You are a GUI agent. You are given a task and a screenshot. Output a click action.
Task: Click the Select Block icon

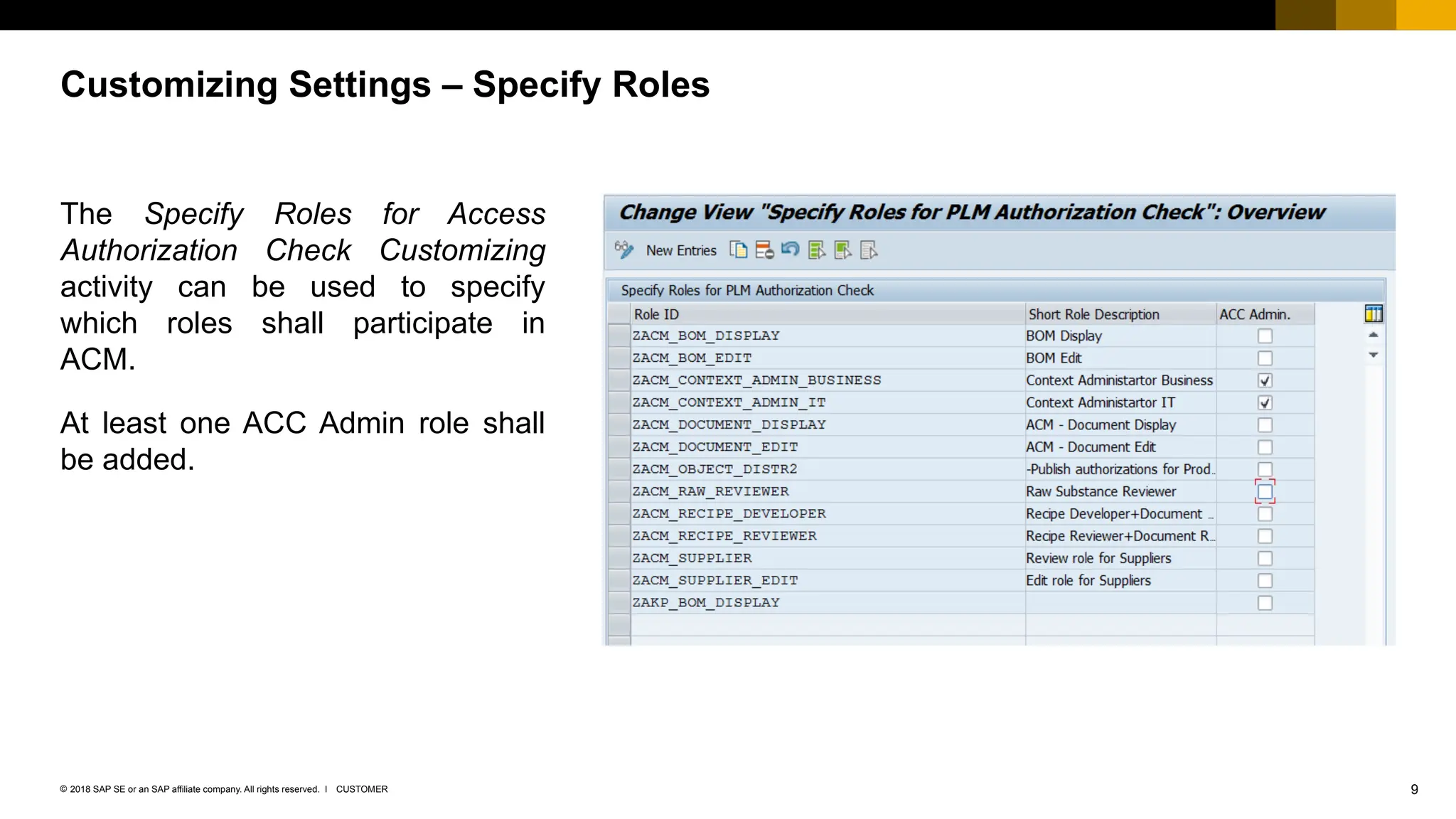click(x=843, y=250)
